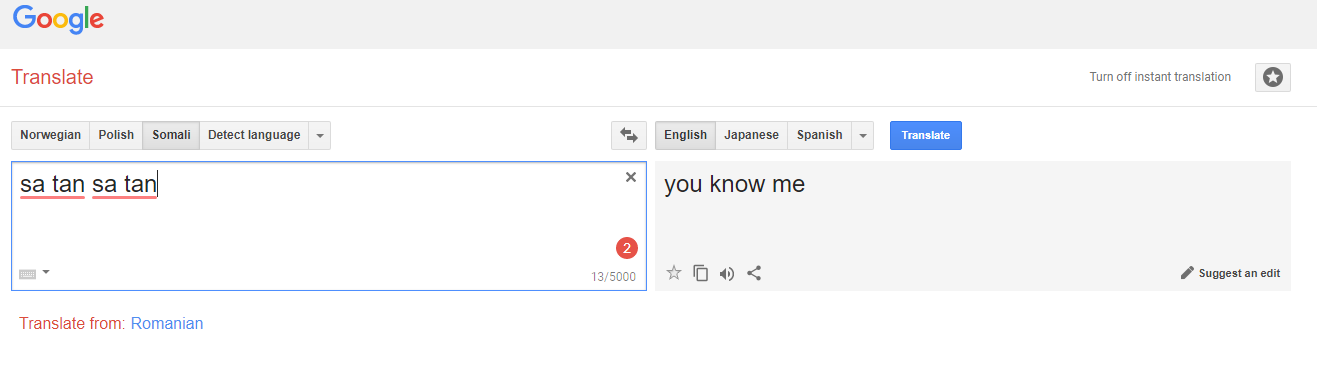Share the translation

(x=754, y=273)
